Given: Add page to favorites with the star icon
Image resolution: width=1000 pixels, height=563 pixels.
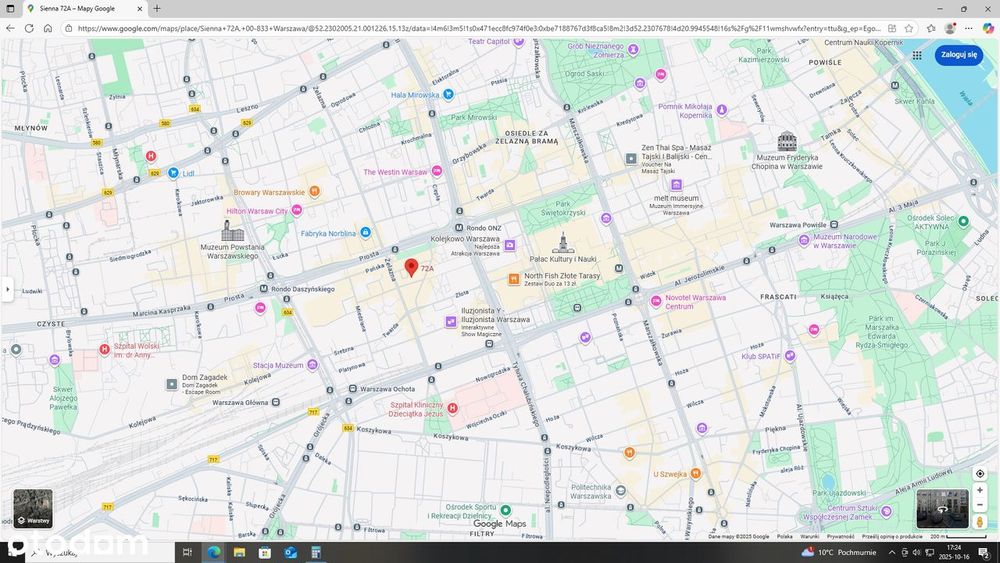Looking at the screenshot, I should click(x=909, y=28).
